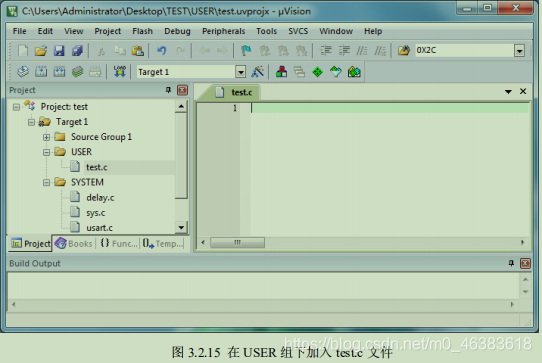Rebuild all target files icon
The width and height of the screenshot is (542, 363).
coord(59,72)
